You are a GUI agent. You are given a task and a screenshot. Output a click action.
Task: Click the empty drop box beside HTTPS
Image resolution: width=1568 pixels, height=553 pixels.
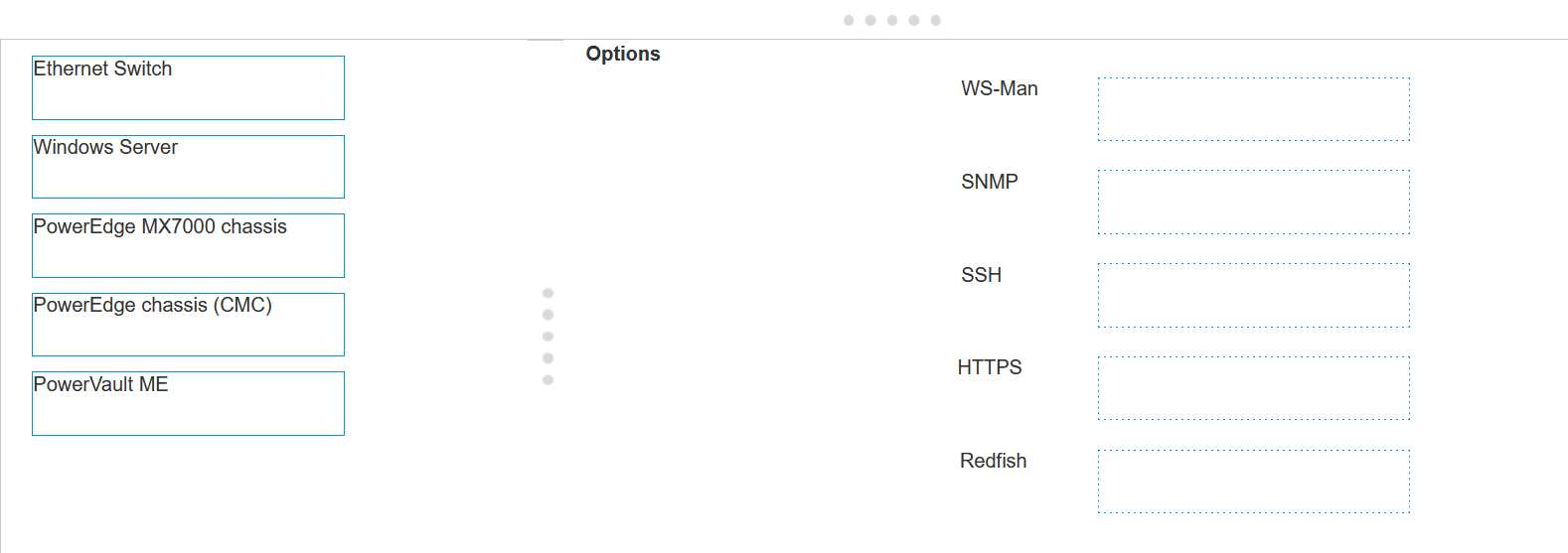tap(1253, 388)
